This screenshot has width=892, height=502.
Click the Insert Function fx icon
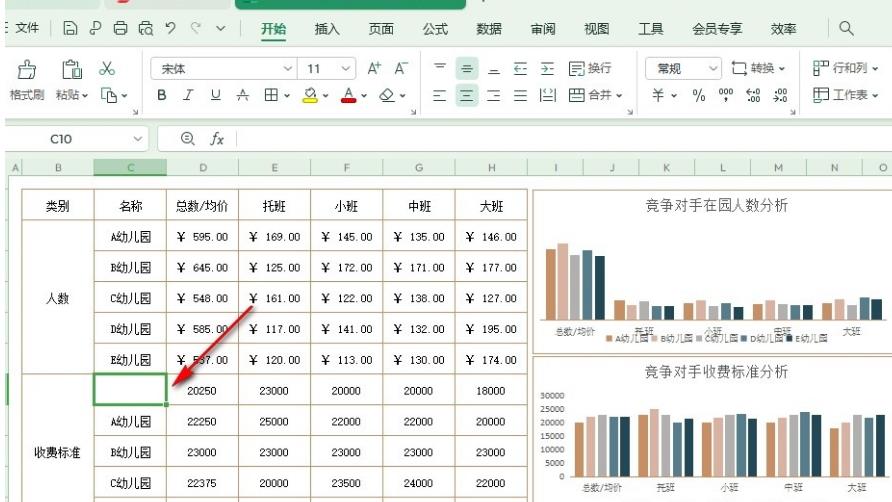click(x=217, y=139)
